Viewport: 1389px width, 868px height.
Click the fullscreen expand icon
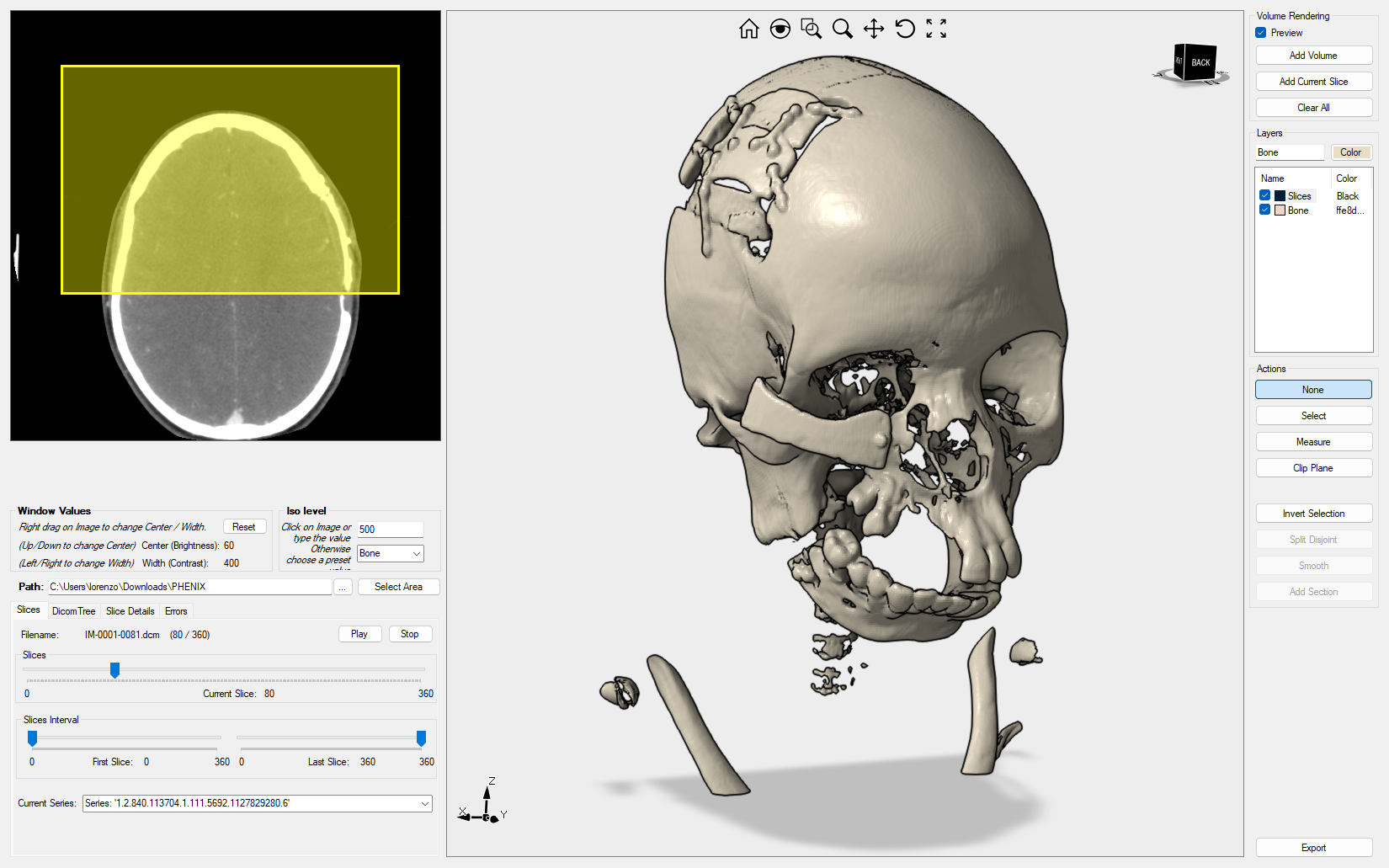tap(935, 28)
